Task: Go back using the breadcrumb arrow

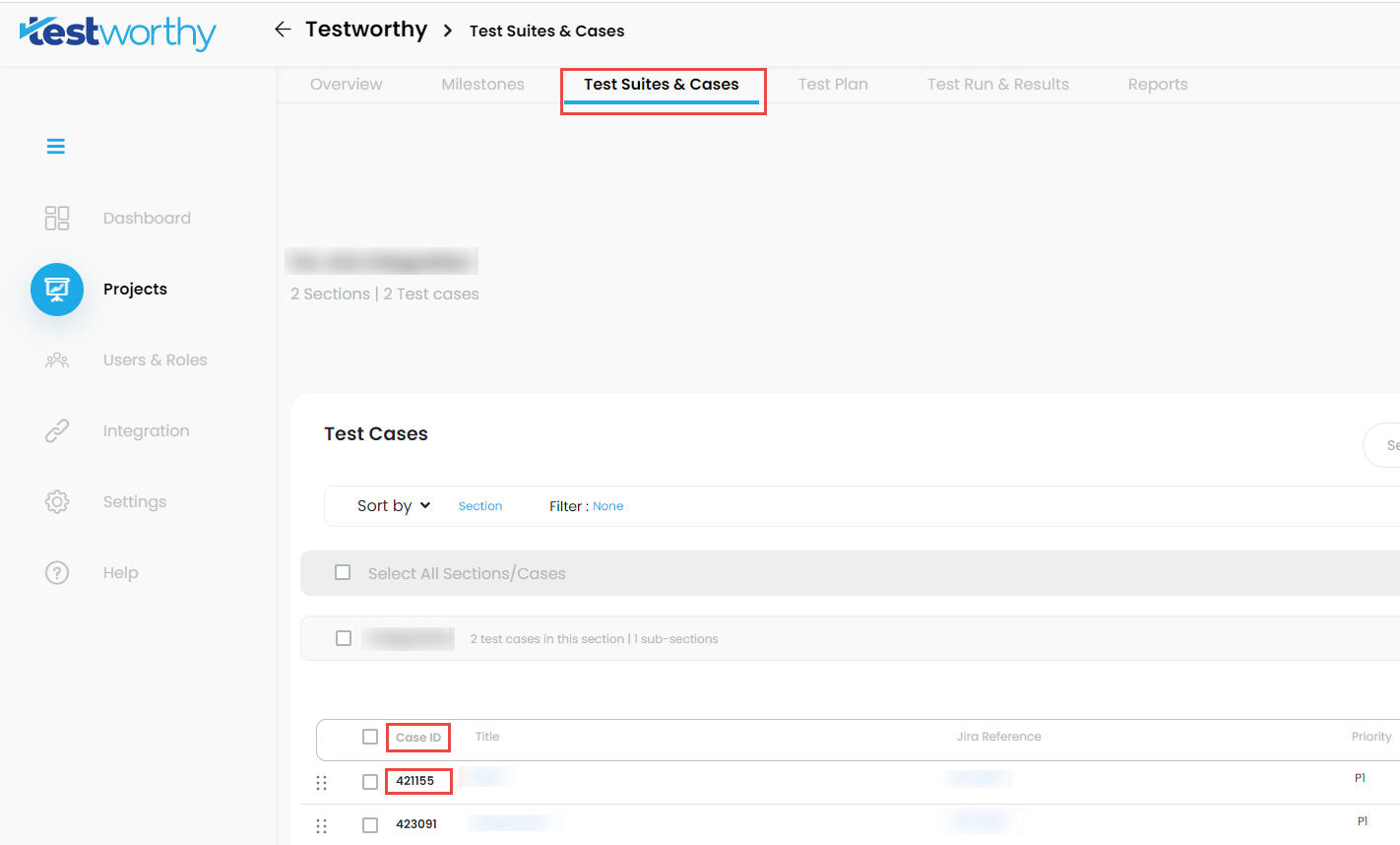Action: (x=283, y=29)
